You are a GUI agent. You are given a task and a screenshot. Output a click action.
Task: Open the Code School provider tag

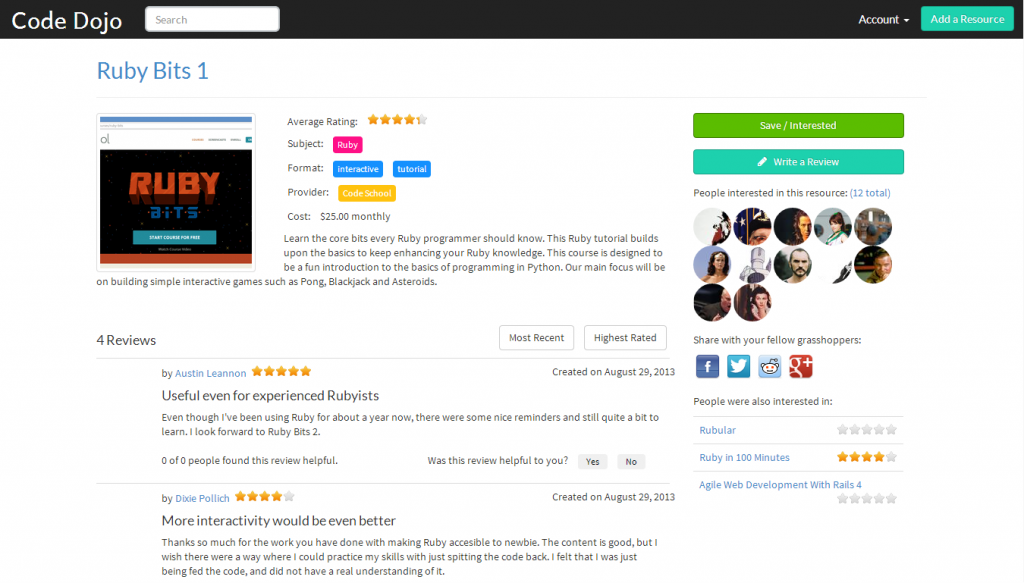click(x=367, y=193)
